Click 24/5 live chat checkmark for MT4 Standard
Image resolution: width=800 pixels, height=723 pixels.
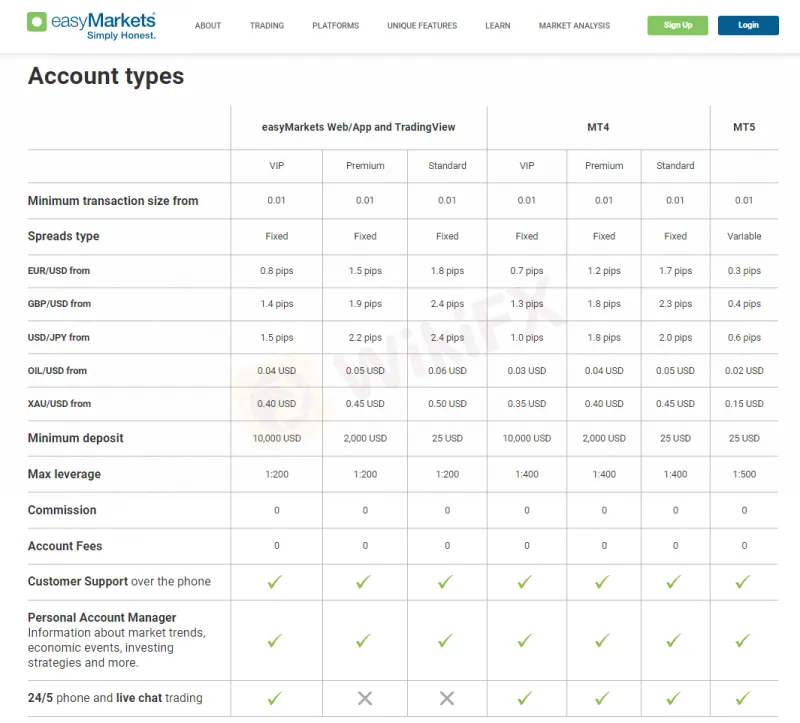(x=673, y=698)
